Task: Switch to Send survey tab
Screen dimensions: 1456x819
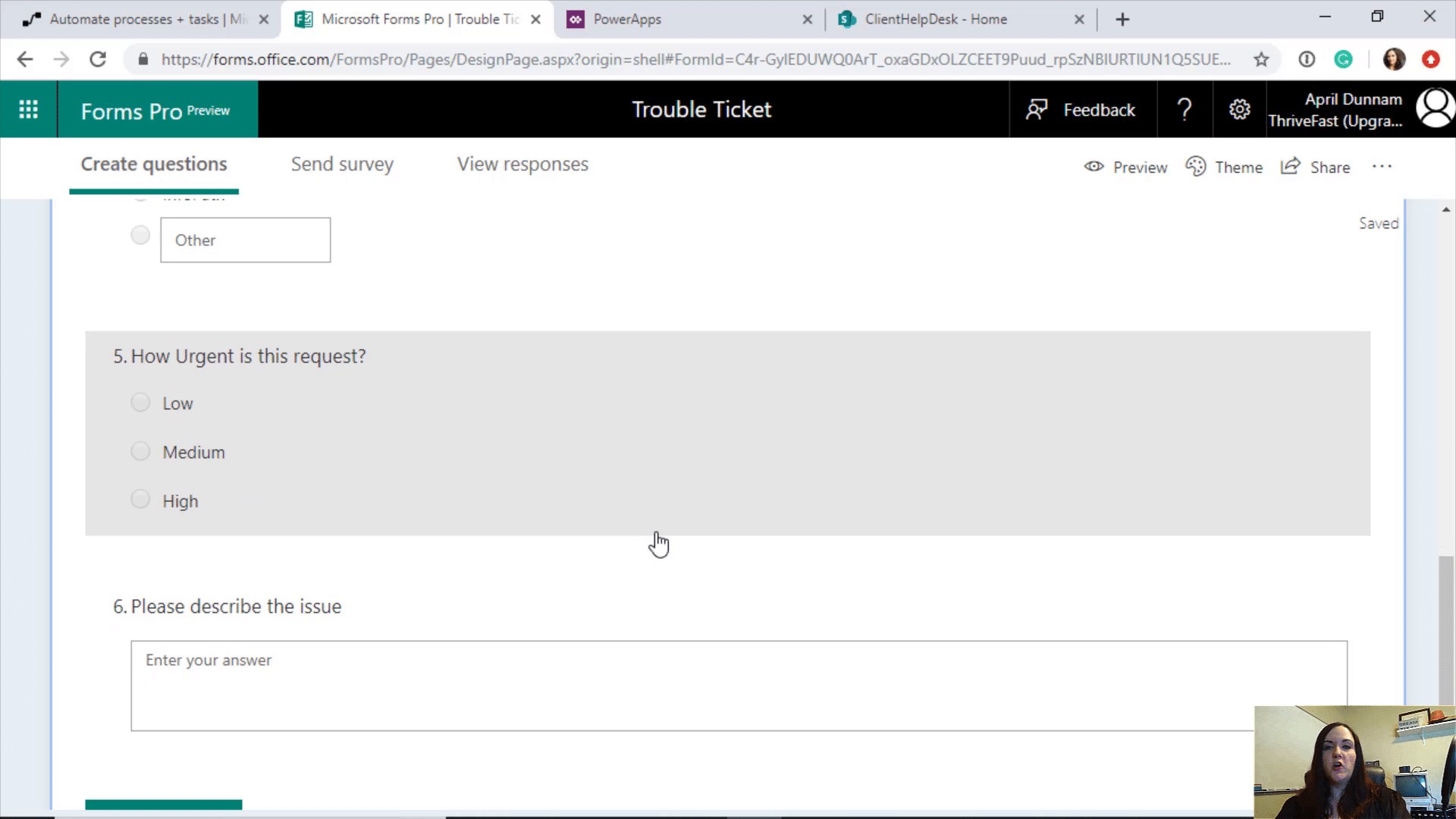Action: coord(342,164)
